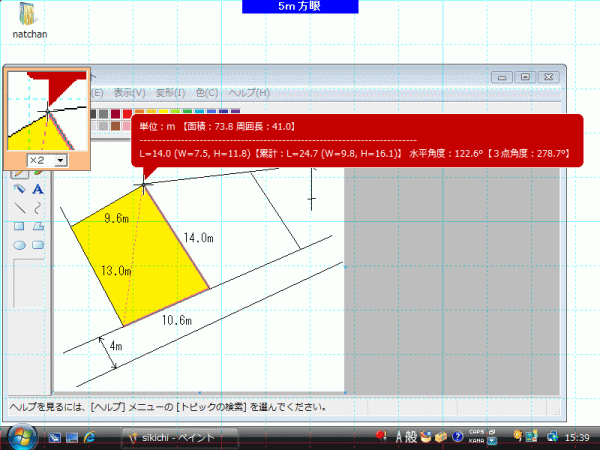
Task: Select the straight Line tool
Action: point(20,208)
